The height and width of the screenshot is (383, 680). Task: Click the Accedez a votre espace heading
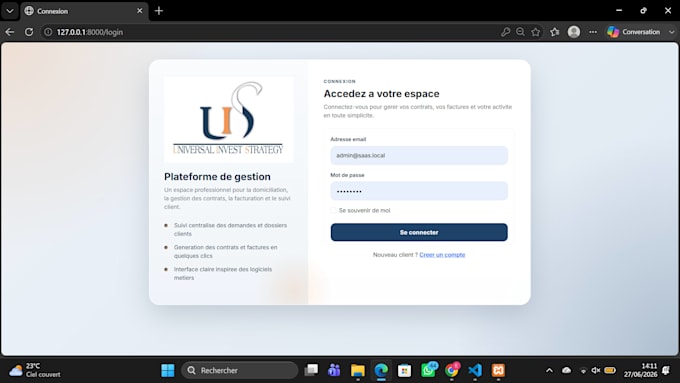point(381,94)
